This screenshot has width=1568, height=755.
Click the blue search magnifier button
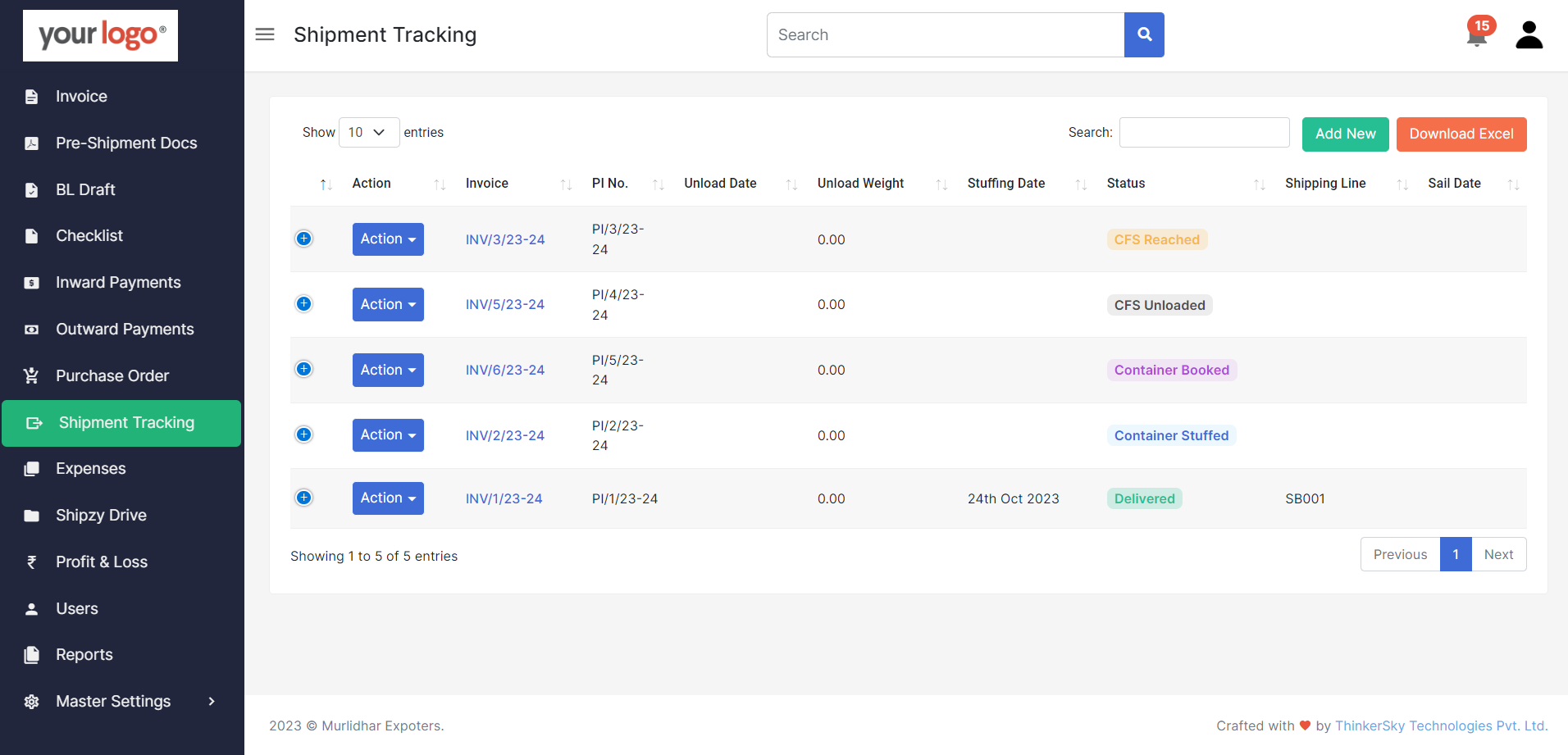coord(1144,34)
